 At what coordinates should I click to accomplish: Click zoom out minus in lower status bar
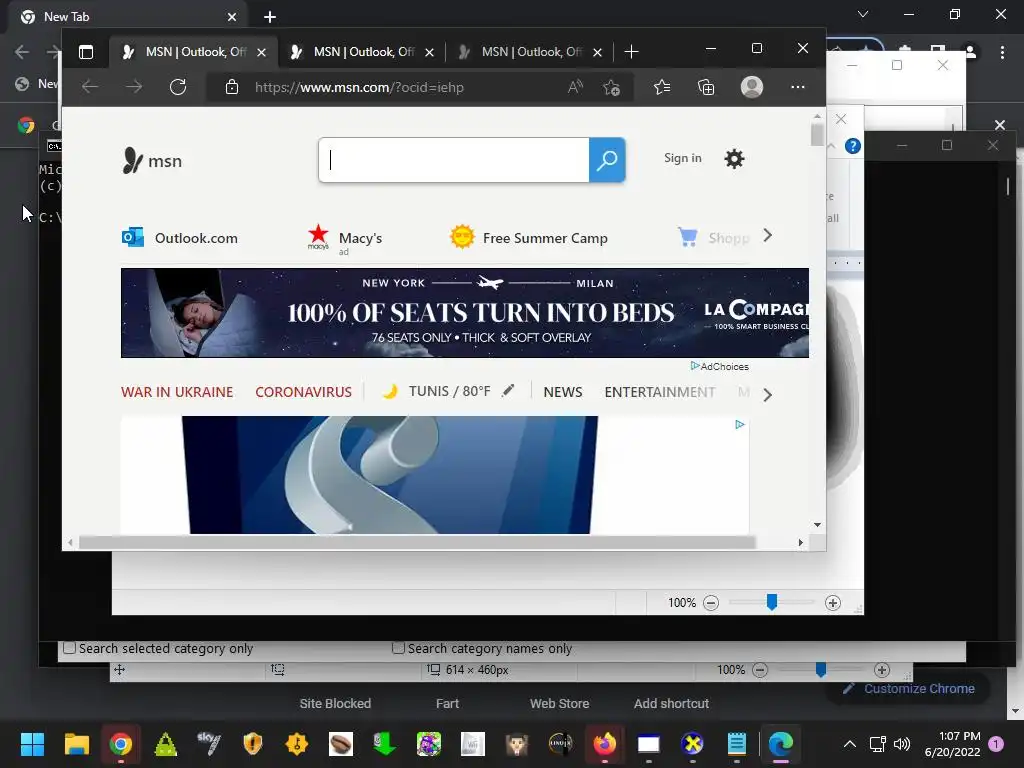point(760,670)
